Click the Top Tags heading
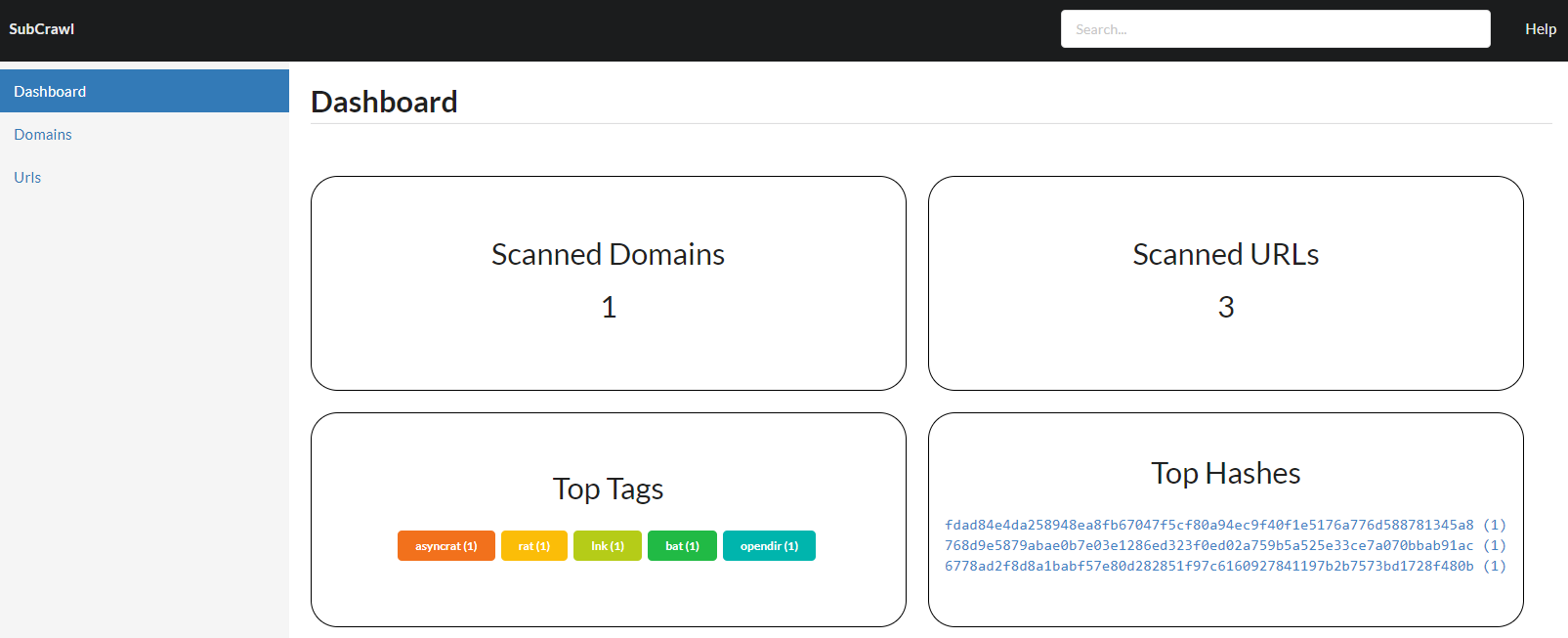The image size is (1568, 638). [608, 489]
